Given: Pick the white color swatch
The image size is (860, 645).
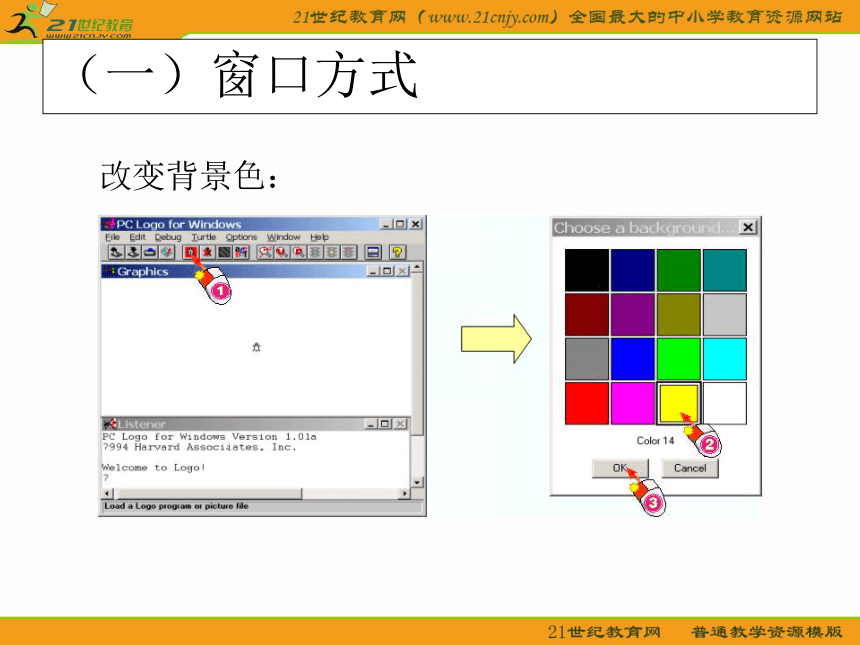Looking at the screenshot, I should click(725, 404).
